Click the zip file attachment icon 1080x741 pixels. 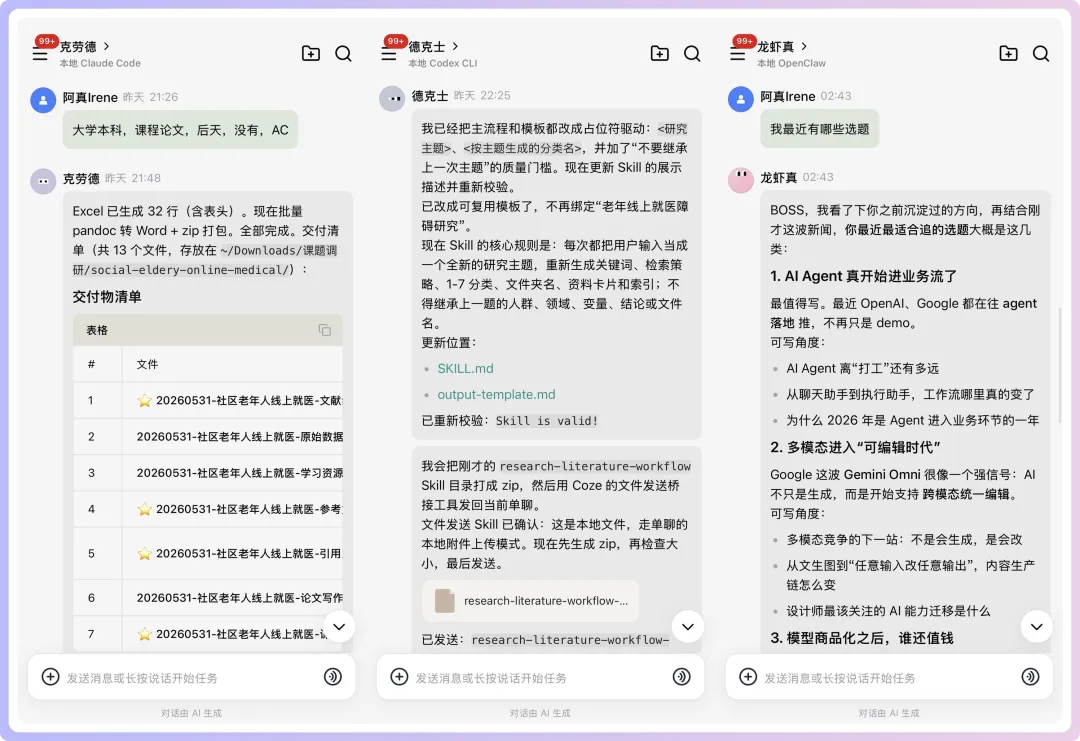tap(444, 601)
